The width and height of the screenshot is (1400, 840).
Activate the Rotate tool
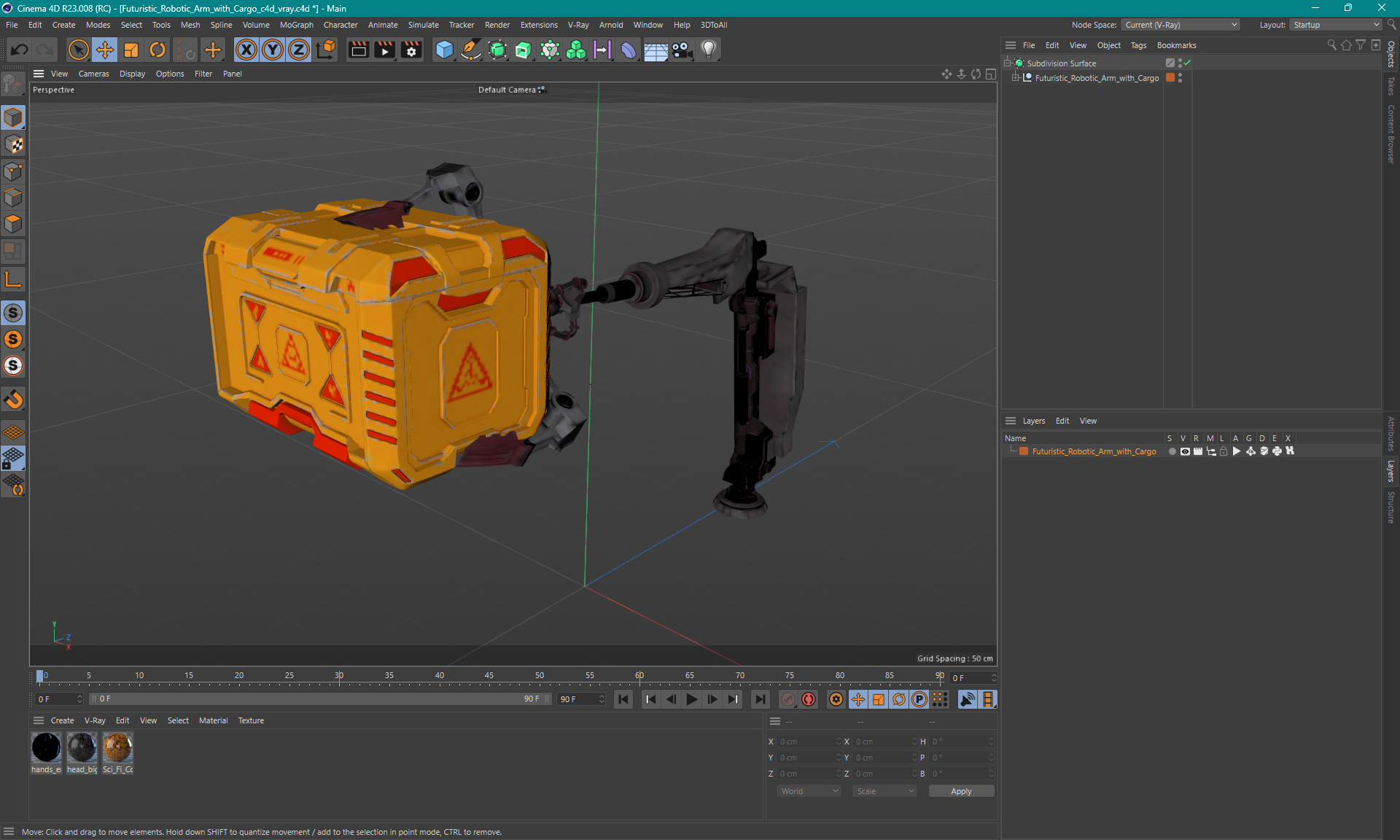[x=157, y=50]
